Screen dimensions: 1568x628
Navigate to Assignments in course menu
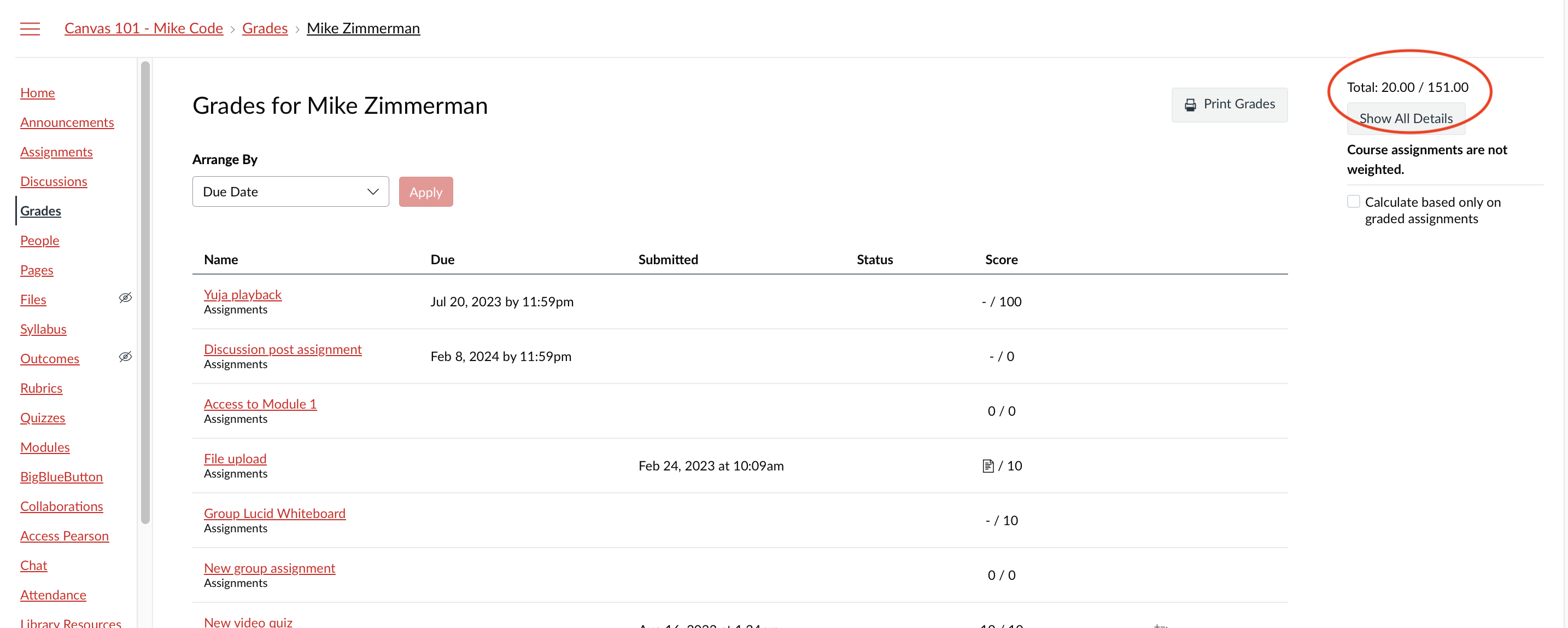[x=56, y=152]
